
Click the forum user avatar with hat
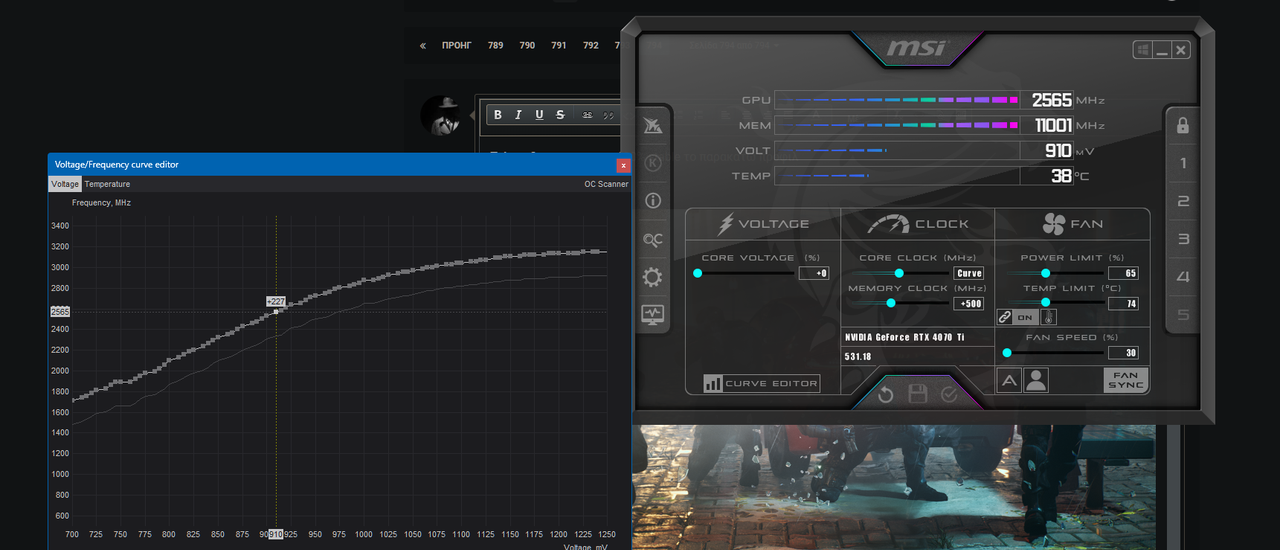(441, 116)
